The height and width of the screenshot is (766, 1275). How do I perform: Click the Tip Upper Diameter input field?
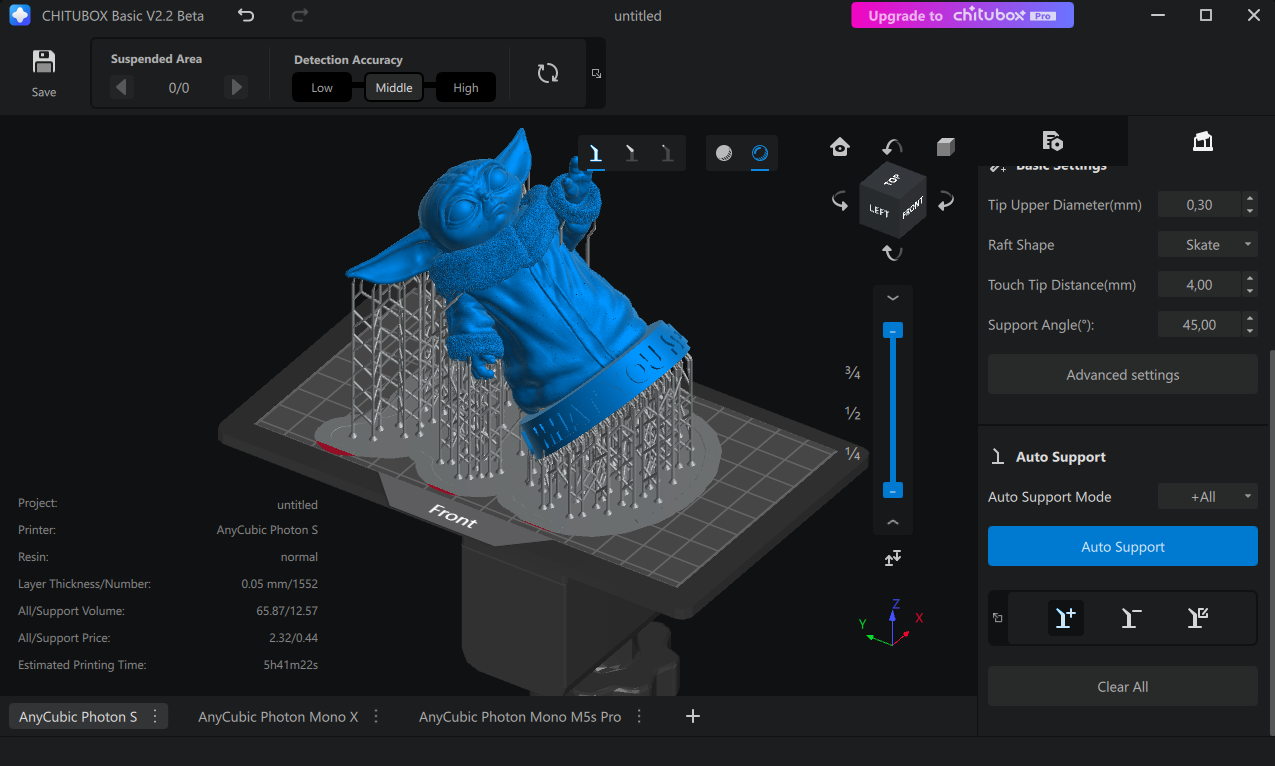(1198, 205)
